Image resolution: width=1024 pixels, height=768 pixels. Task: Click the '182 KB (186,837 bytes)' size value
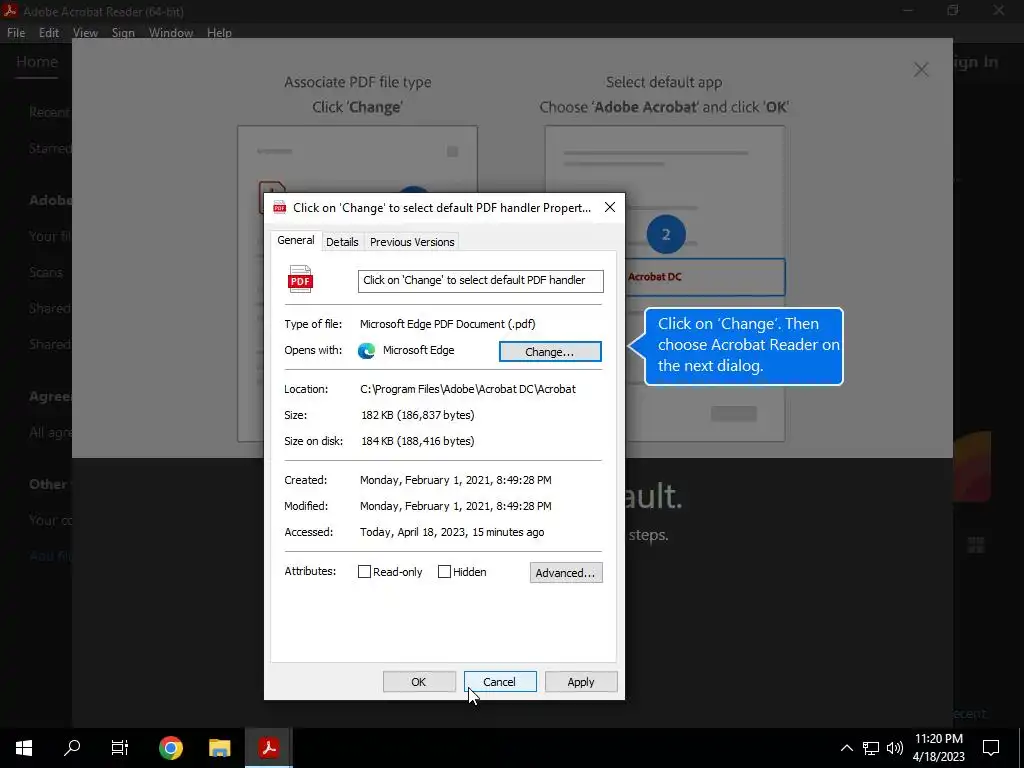pos(418,415)
